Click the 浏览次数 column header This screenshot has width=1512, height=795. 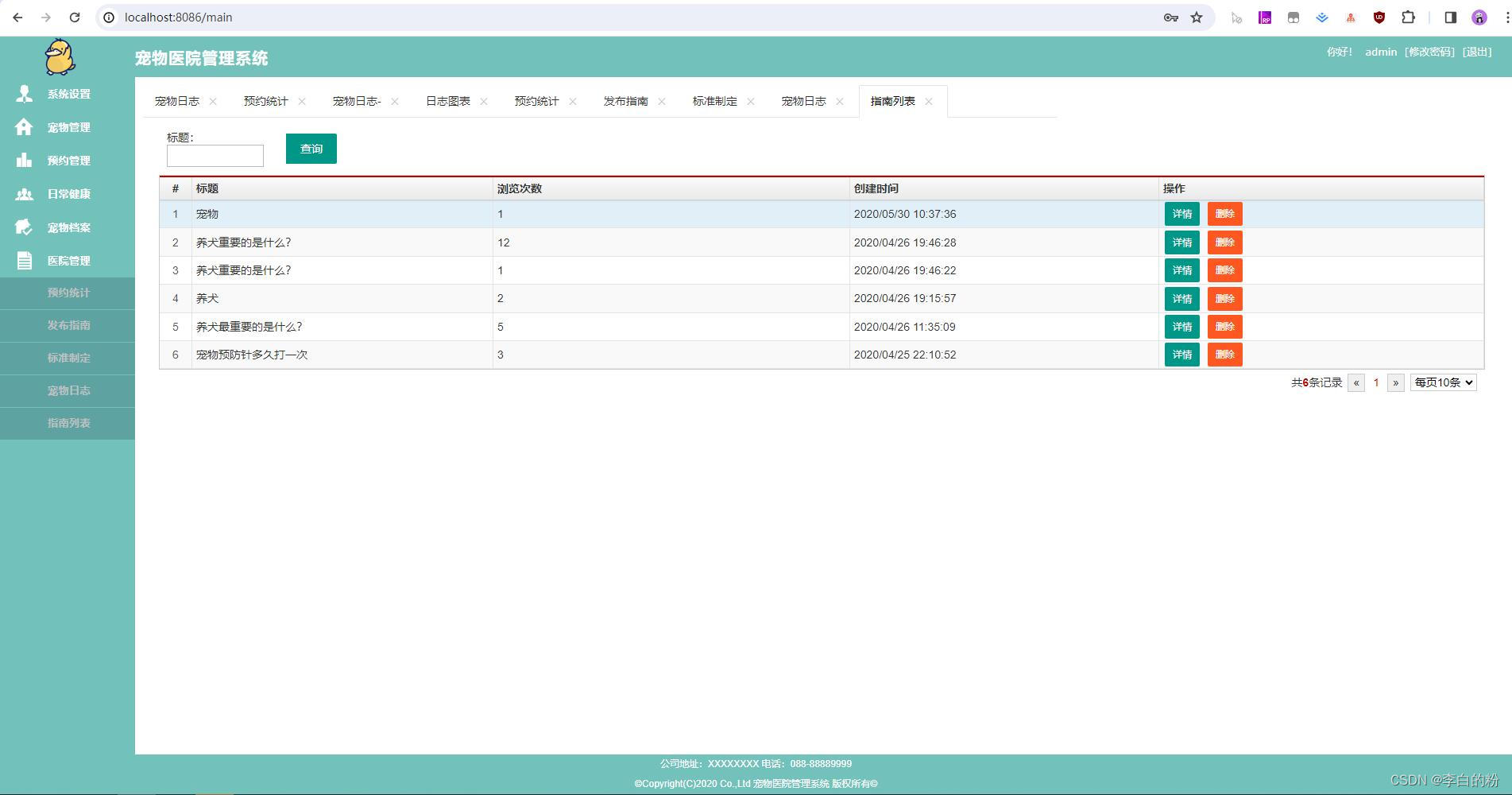tap(671, 188)
